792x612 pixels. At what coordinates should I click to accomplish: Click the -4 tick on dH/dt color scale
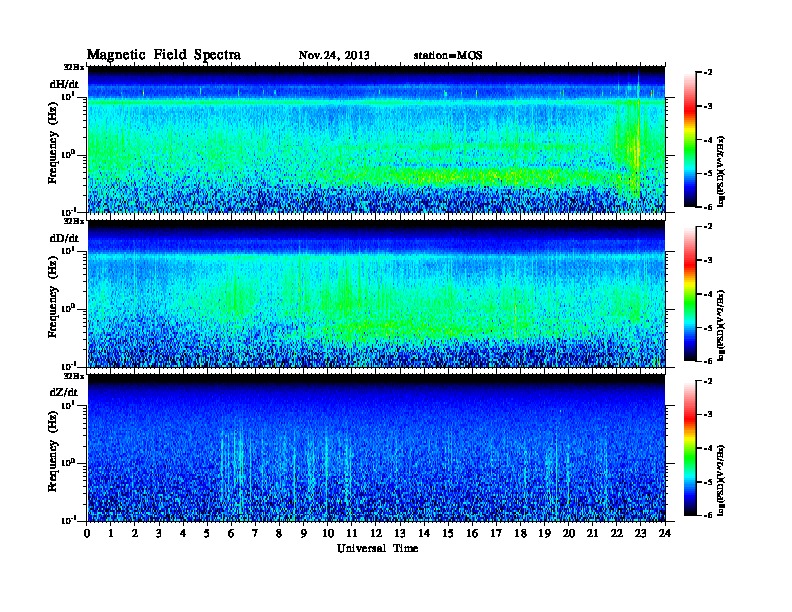708,140
